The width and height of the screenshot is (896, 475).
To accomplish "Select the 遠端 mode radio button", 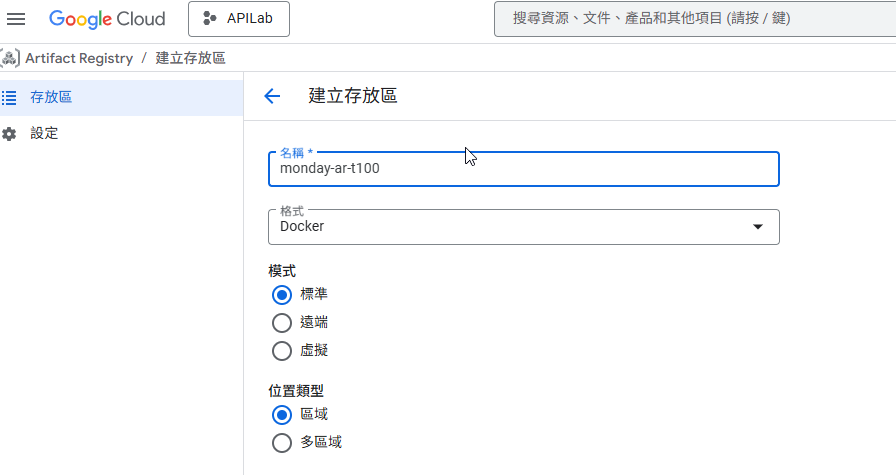I will click(x=282, y=323).
